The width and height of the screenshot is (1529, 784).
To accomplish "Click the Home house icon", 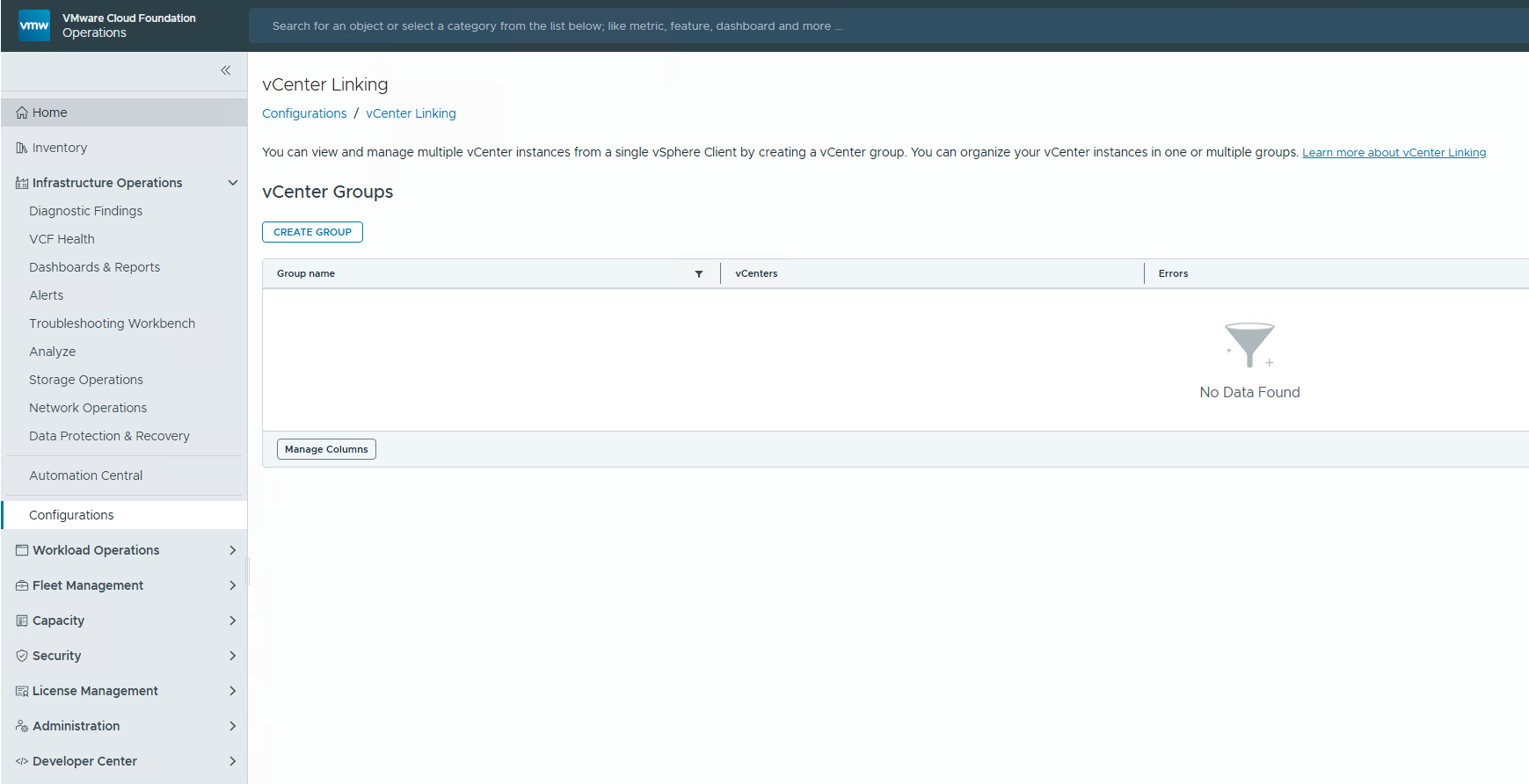I will click(x=22, y=113).
